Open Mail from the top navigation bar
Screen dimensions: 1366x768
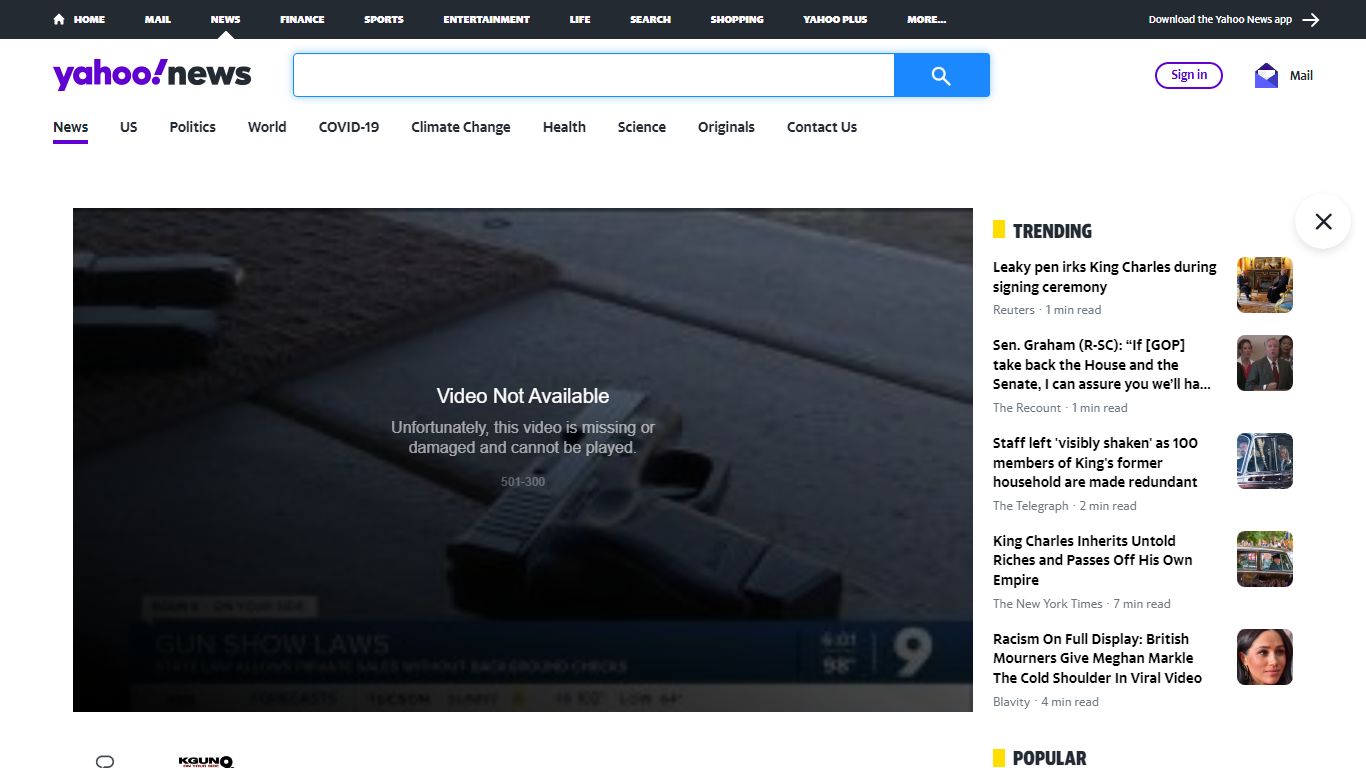[157, 19]
